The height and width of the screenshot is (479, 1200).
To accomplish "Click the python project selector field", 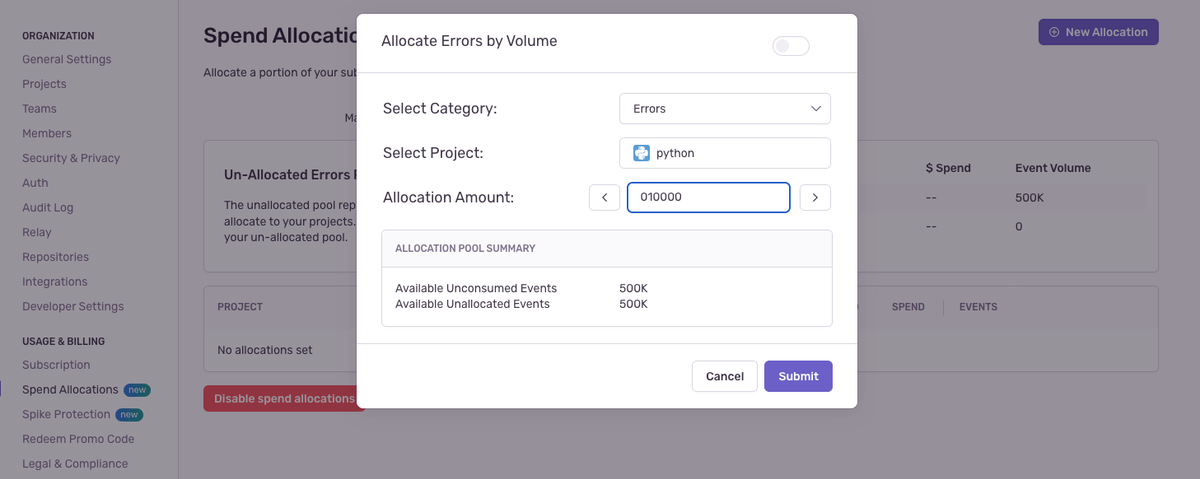I will point(725,153).
